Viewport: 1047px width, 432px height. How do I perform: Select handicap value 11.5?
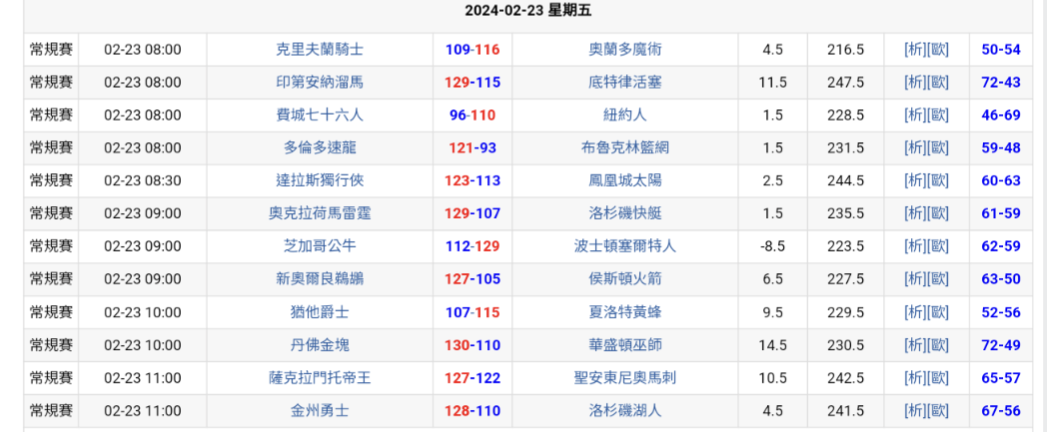773,82
